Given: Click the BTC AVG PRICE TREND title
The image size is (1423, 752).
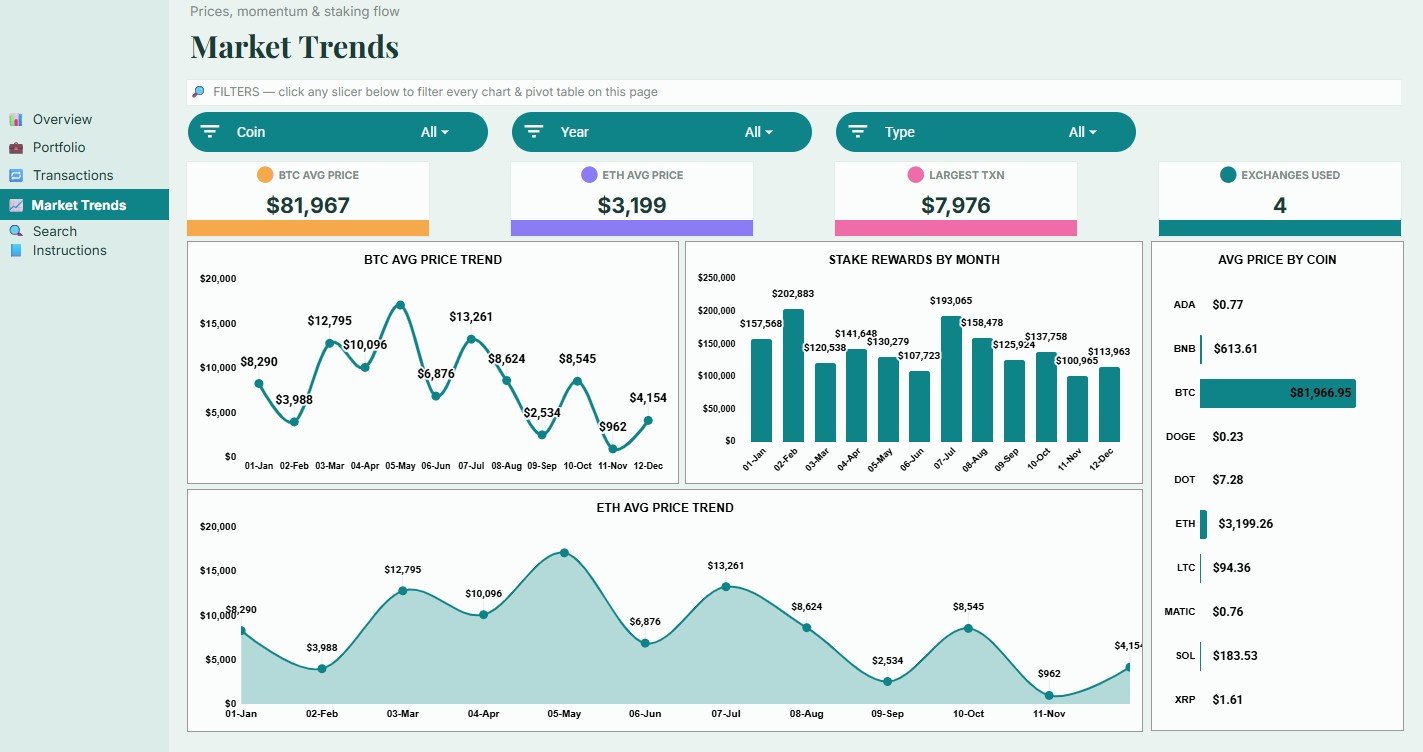Looking at the screenshot, I should (433, 260).
